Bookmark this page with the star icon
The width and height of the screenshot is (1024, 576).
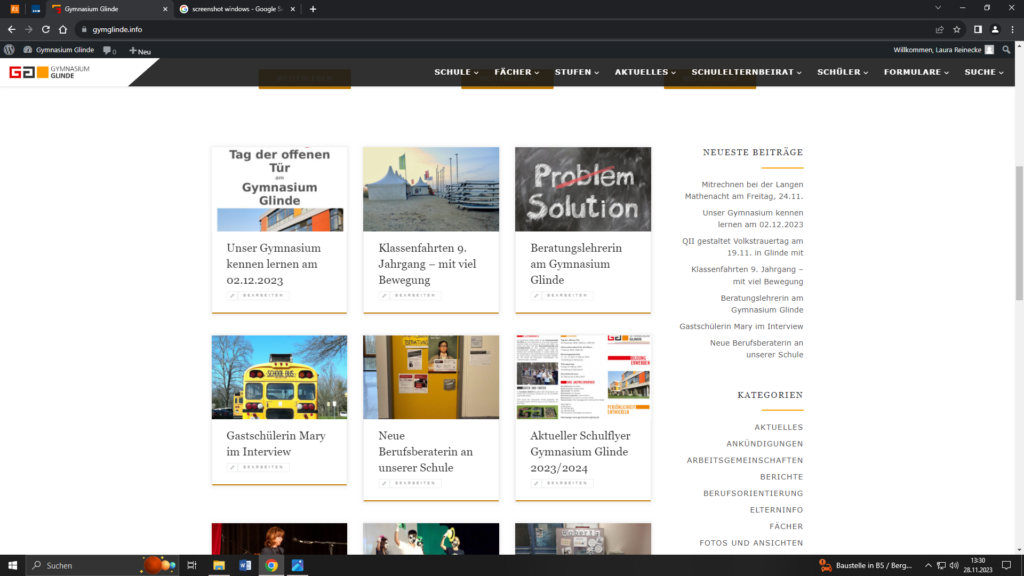(x=957, y=29)
